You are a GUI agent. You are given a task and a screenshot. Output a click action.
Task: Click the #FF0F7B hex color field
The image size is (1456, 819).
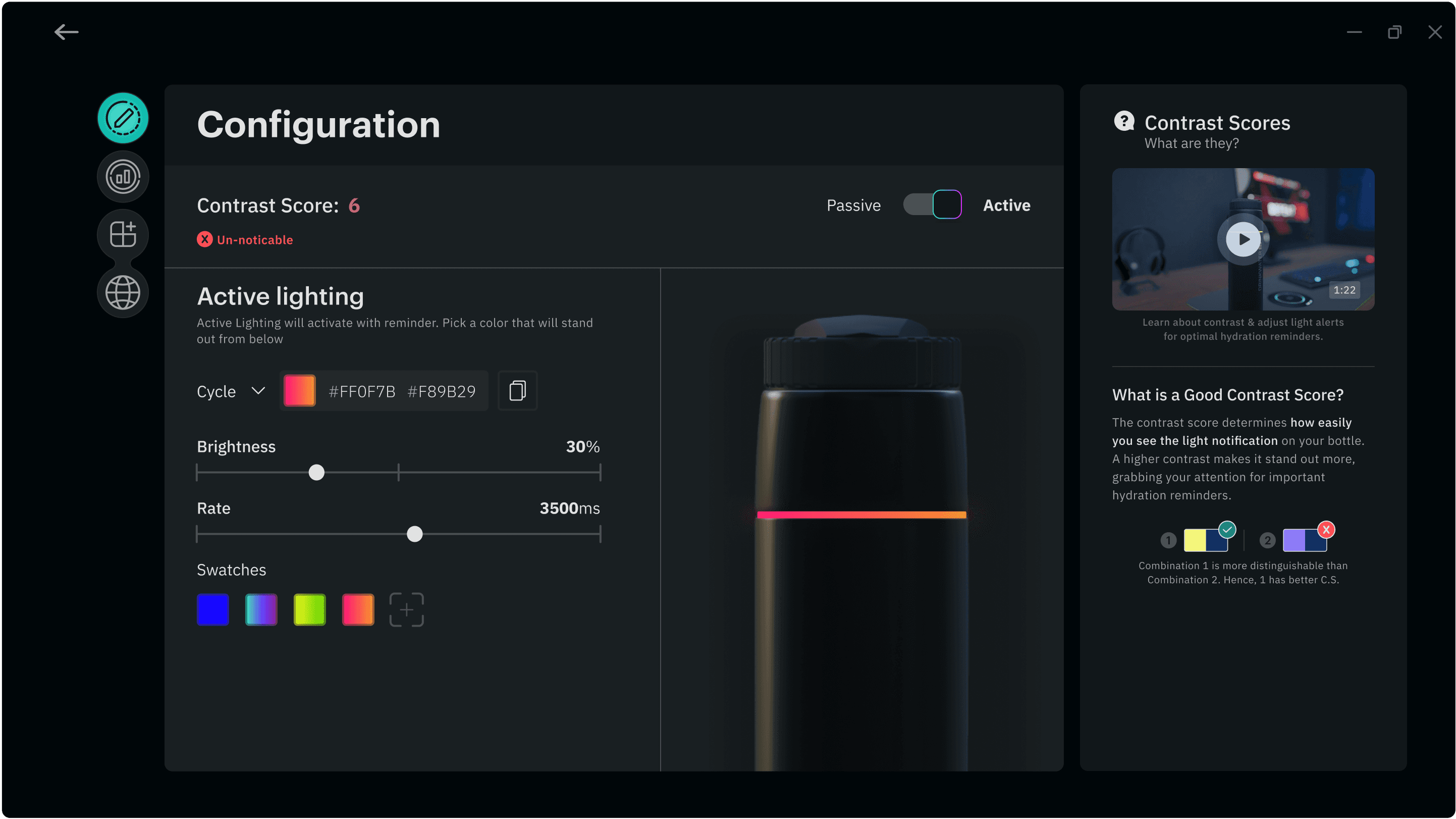click(362, 391)
